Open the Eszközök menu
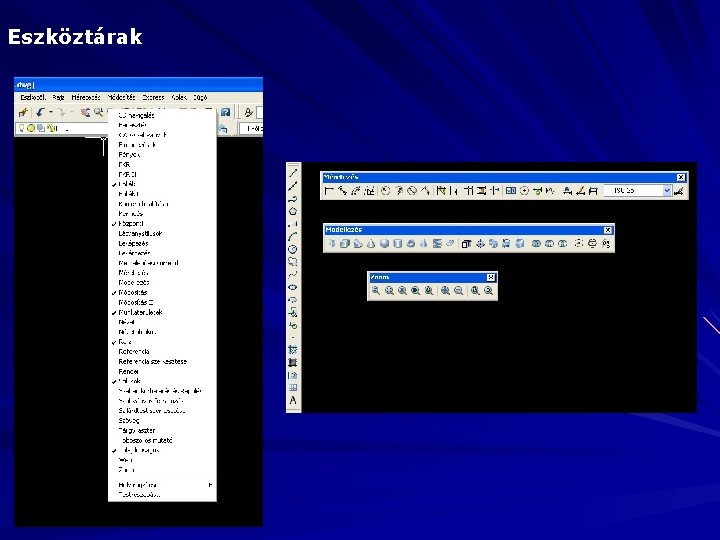 (x=33, y=97)
